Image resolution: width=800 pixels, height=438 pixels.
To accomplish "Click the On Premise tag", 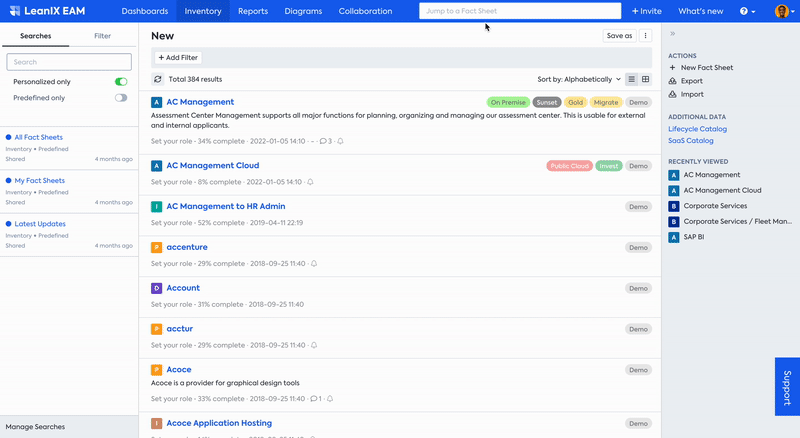I will click(x=508, y=103).
